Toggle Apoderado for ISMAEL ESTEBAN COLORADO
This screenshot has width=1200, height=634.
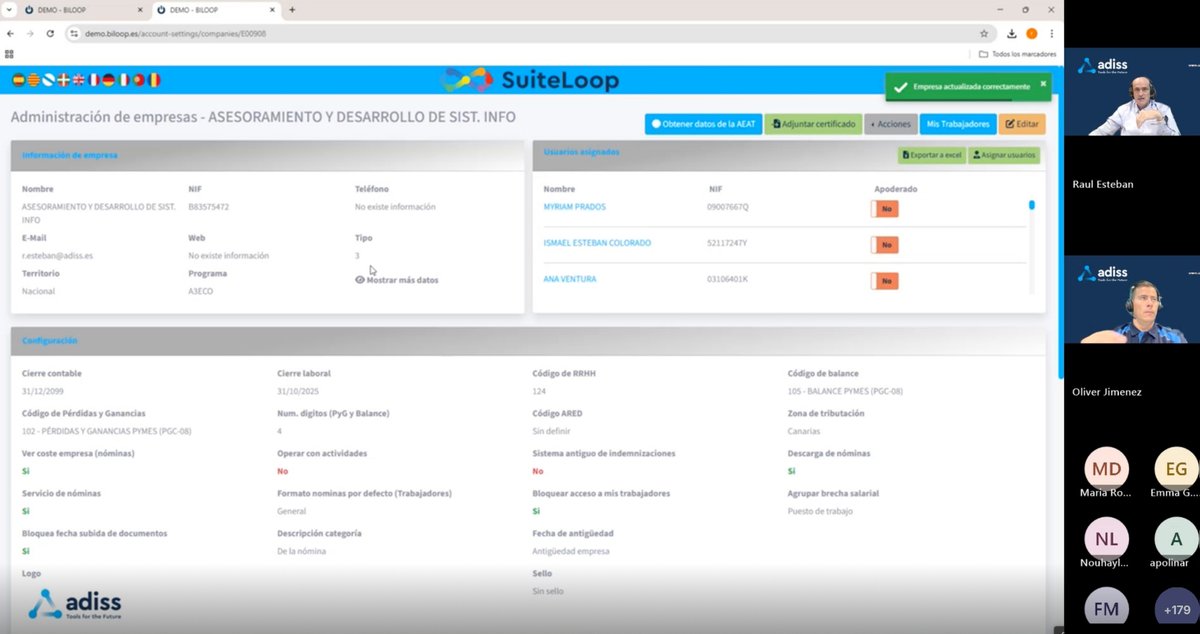[x=885, y=244]
